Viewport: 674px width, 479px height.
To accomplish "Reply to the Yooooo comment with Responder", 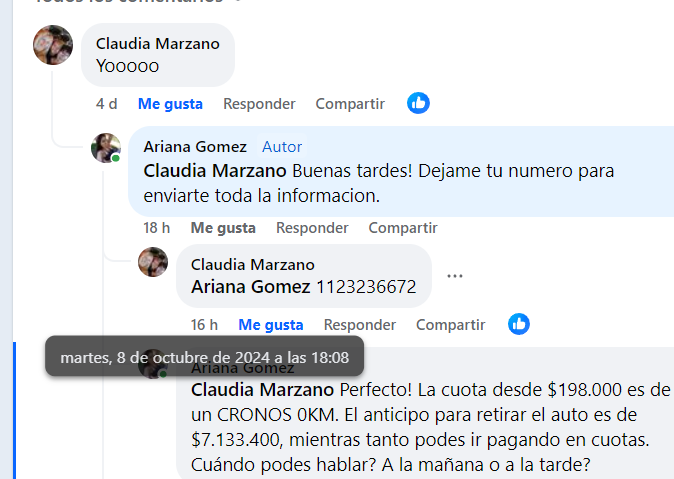I will click(259, 104).
